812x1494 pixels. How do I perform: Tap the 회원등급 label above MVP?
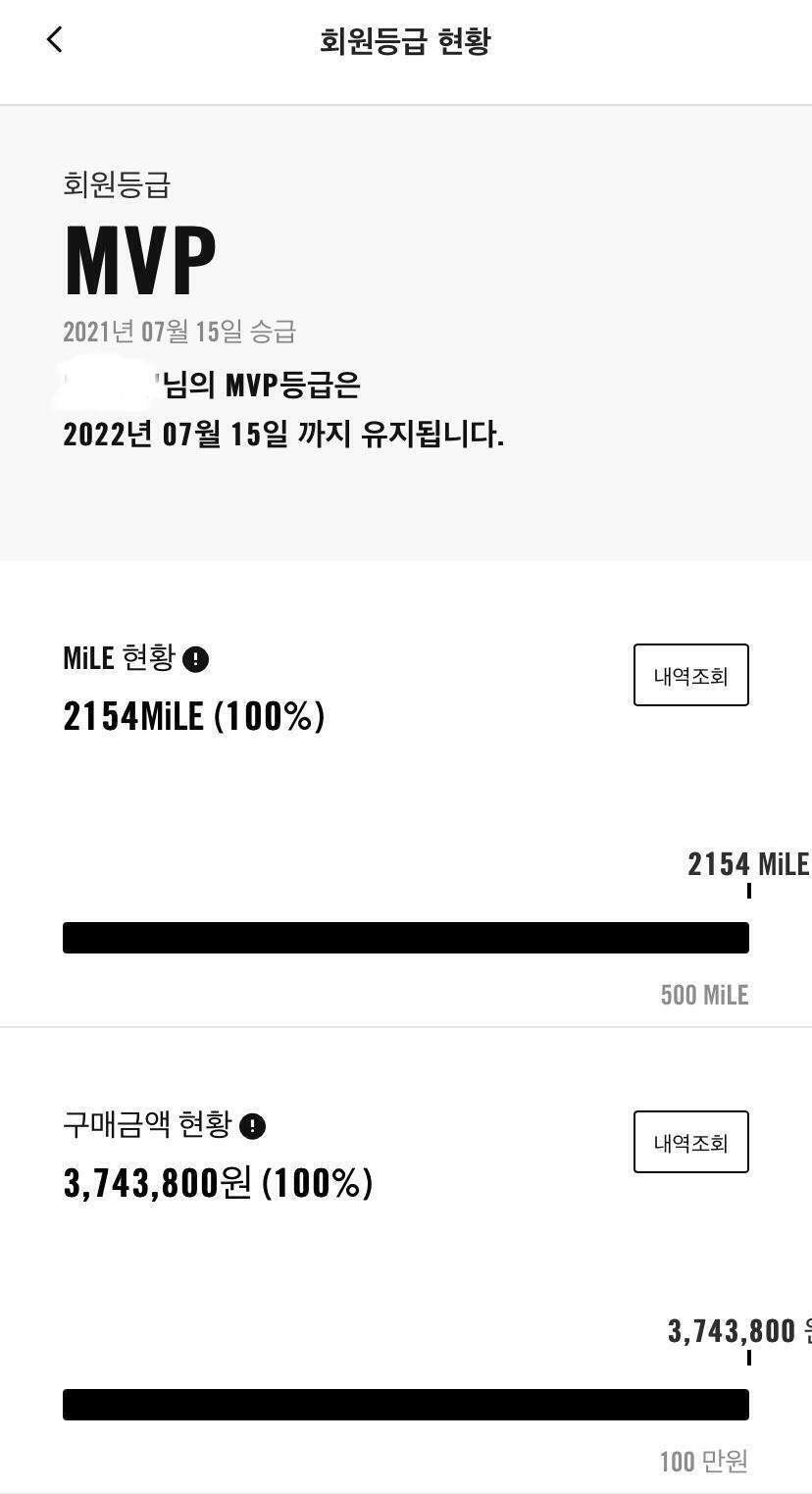tap(117, 184)
